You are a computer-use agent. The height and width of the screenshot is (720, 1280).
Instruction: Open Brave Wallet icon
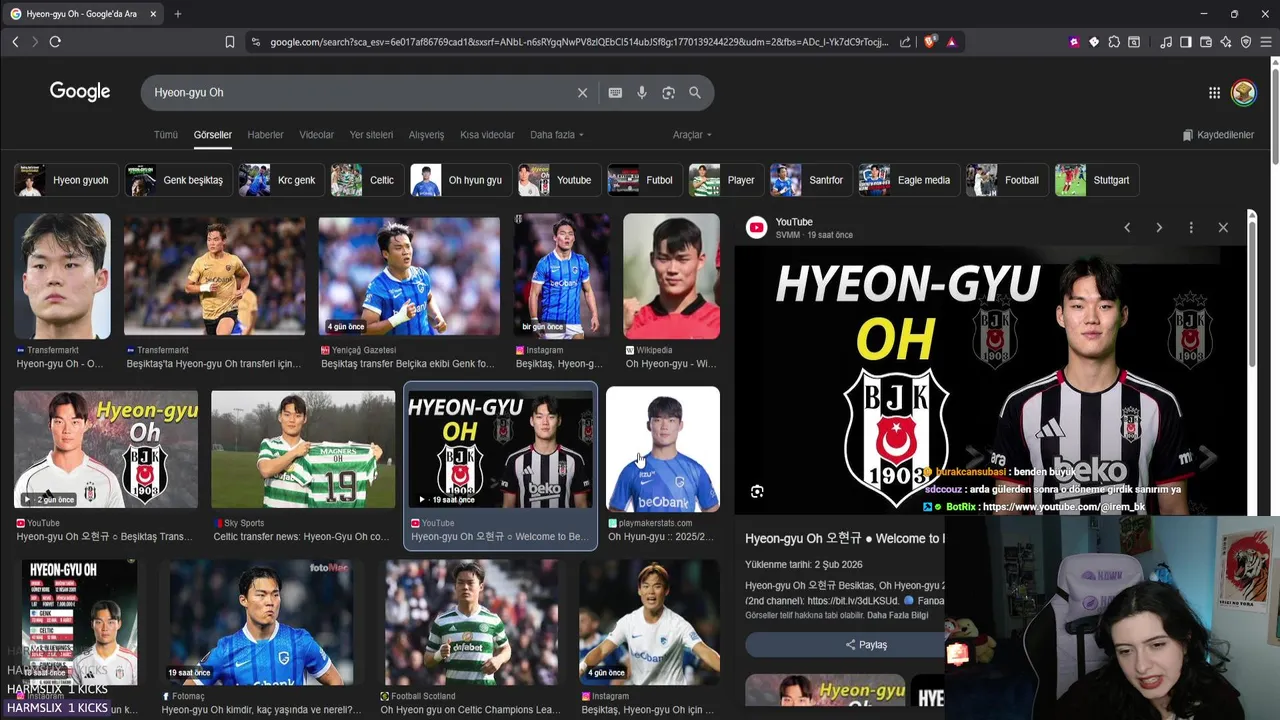tap(1206, 42)
